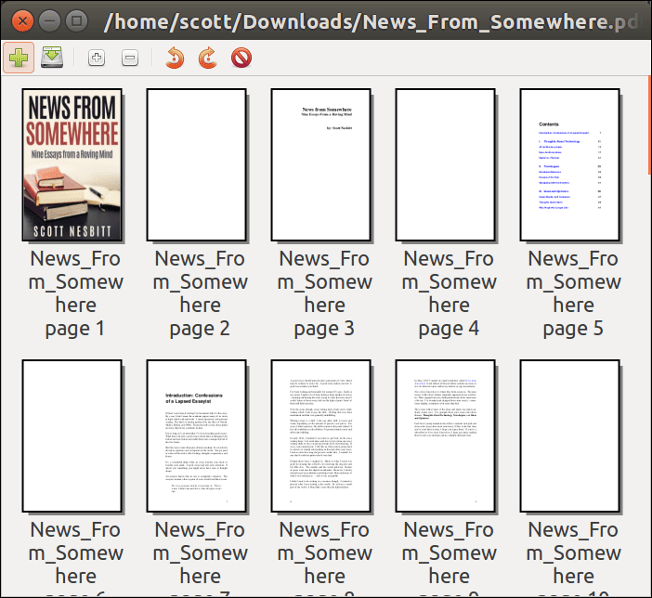
Task: Click the save/export PDF toolbar icon
Action: [x=52, y=59]
